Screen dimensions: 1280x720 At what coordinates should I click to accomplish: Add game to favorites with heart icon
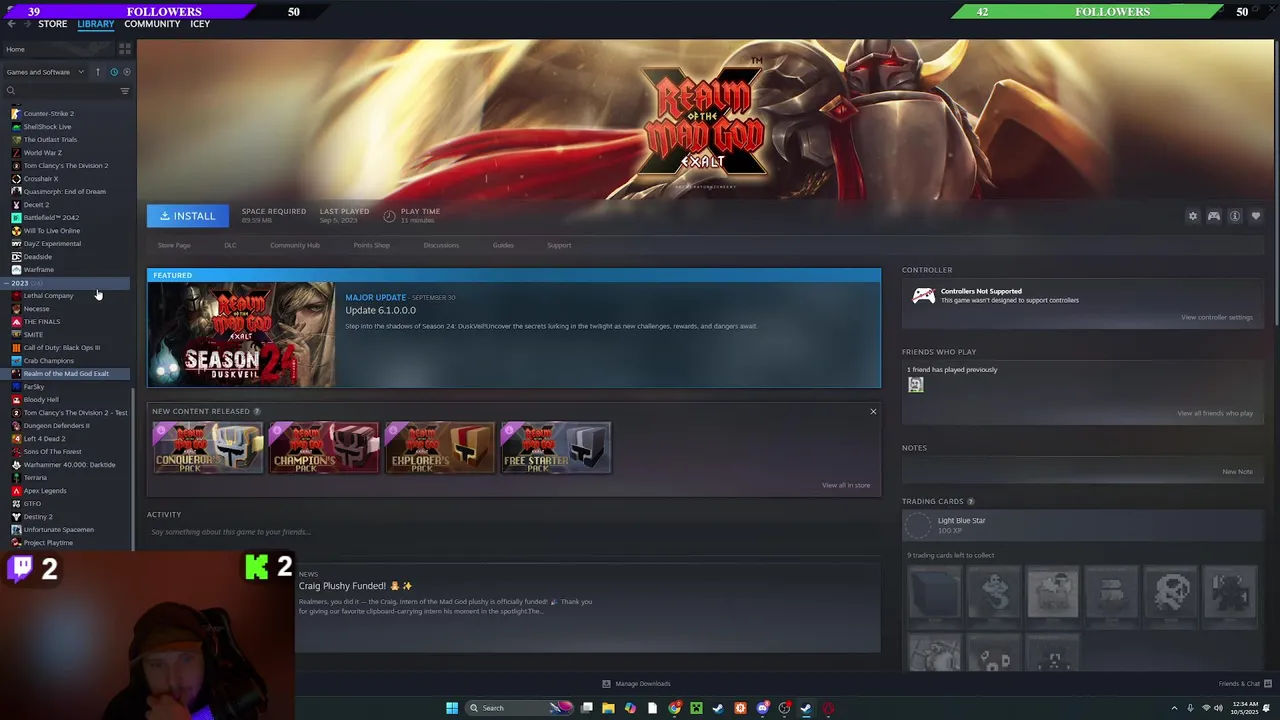1256,216
